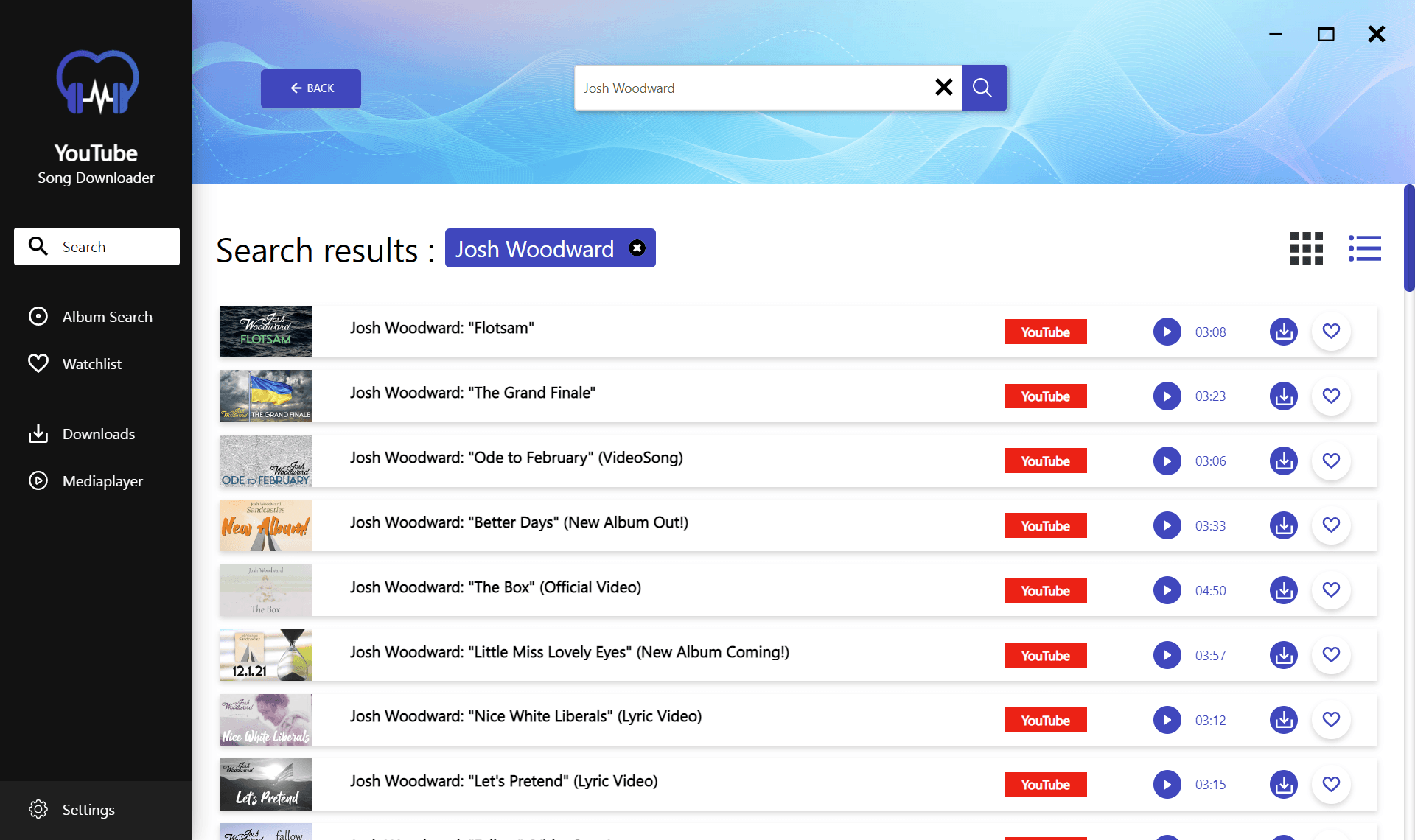Screen dimensions: 1415x840
Task: Open the Downloads page
Action: coord(82,434)
